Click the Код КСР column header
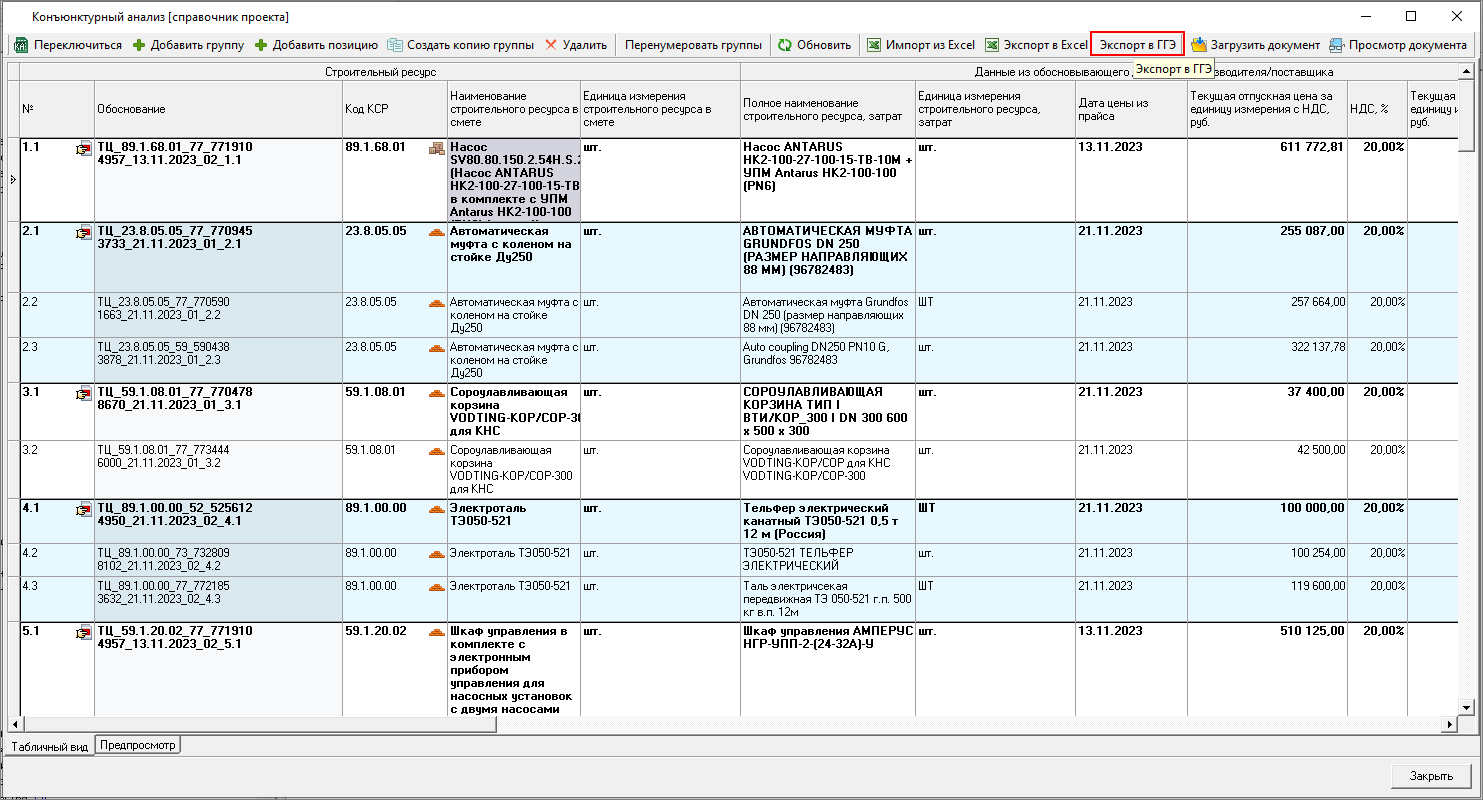Image resolution: width=1483 pixels, height=800 pixels. point(395,109)
